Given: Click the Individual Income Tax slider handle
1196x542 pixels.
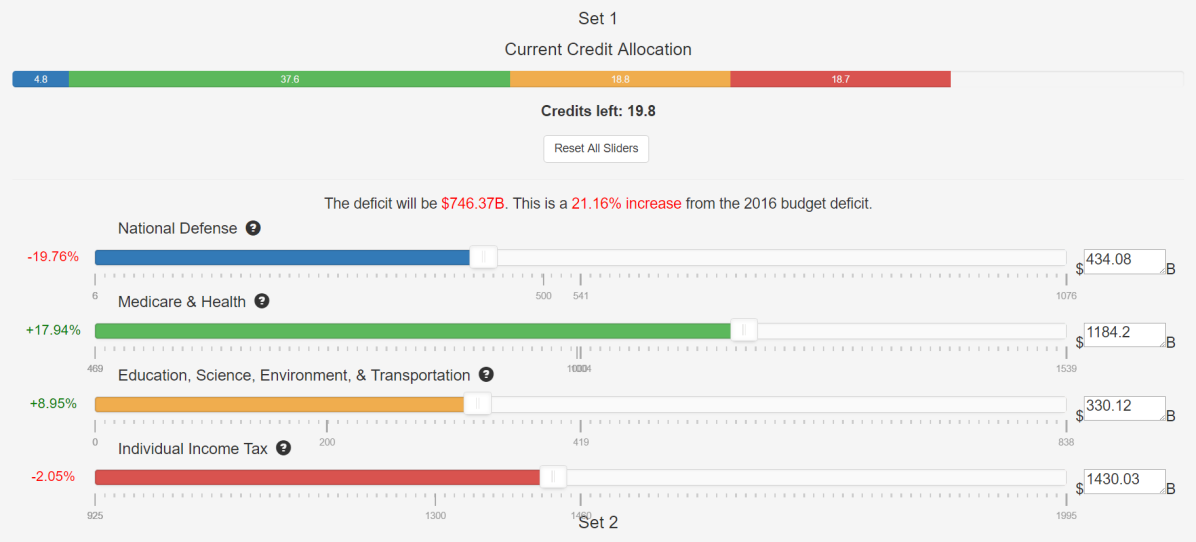Looking at the screenshot, I should [x=553, y=478].
